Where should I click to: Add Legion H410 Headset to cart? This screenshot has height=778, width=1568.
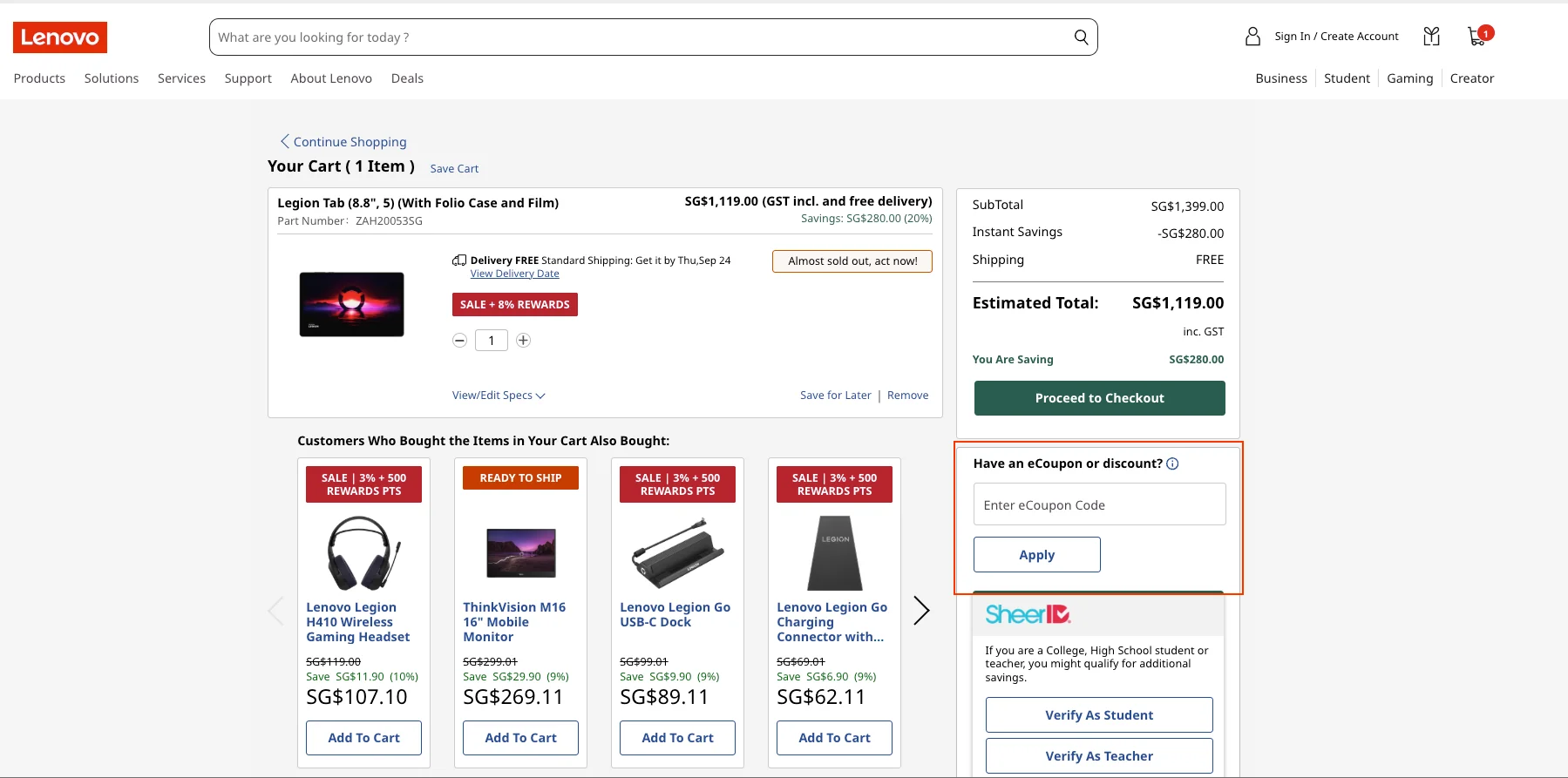pyautogui.click(x=364, y=738)
